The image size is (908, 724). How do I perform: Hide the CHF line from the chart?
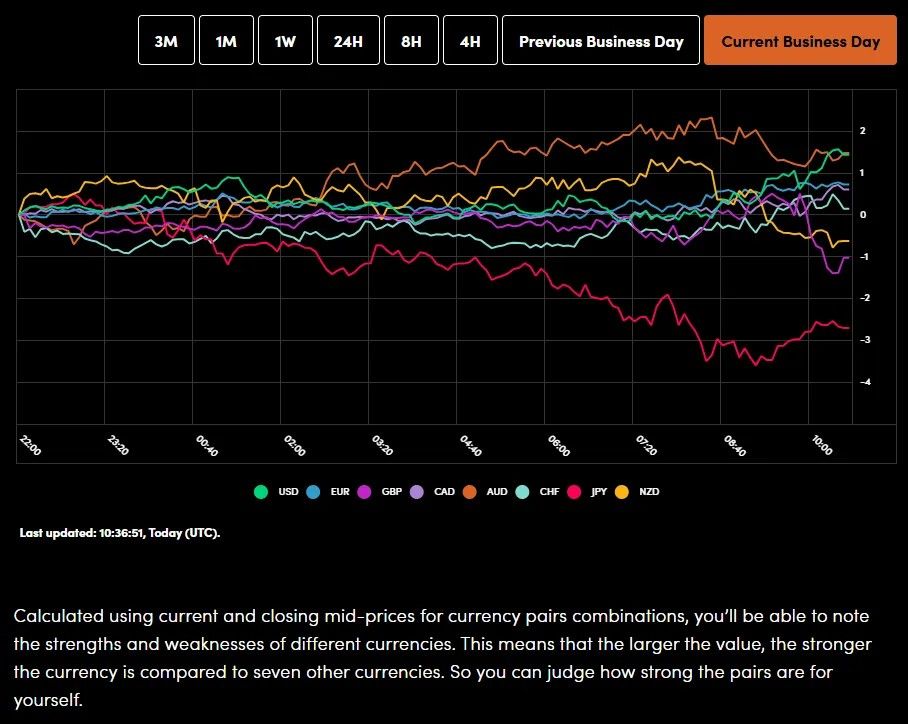(x=521, y=491)
